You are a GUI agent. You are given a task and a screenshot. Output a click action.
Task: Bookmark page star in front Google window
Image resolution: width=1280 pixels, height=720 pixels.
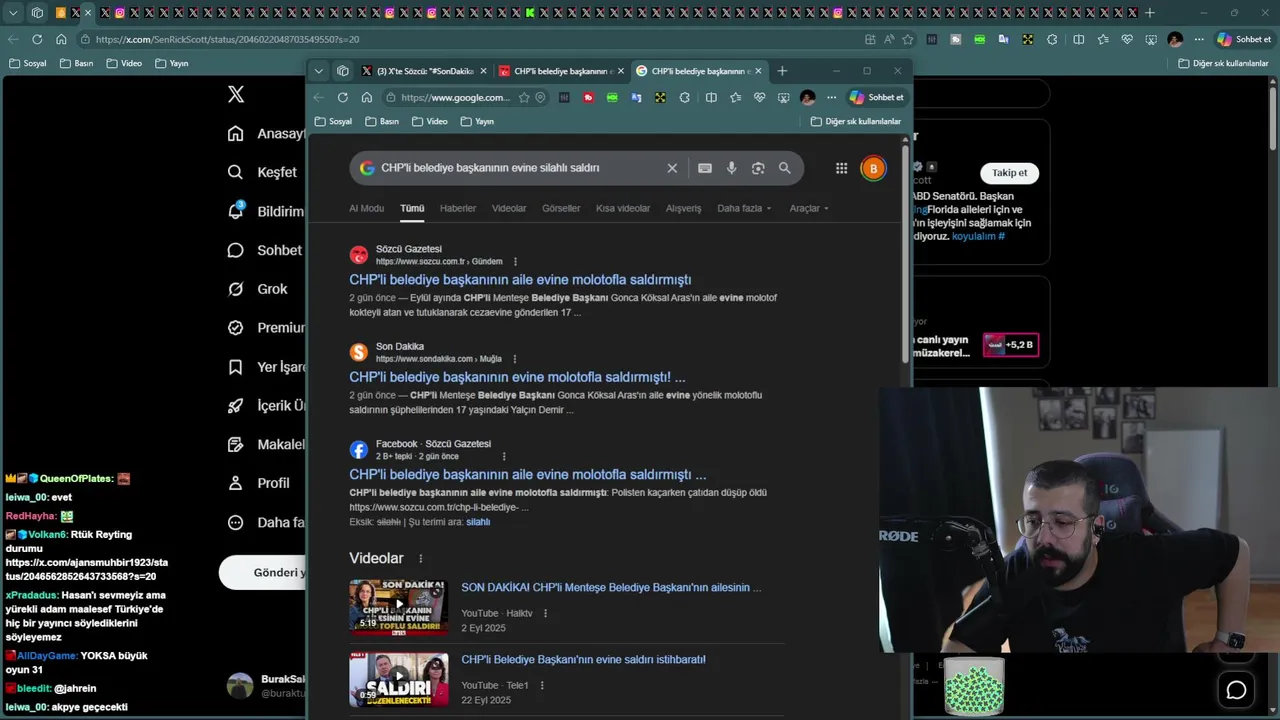(x=524, y=97)
